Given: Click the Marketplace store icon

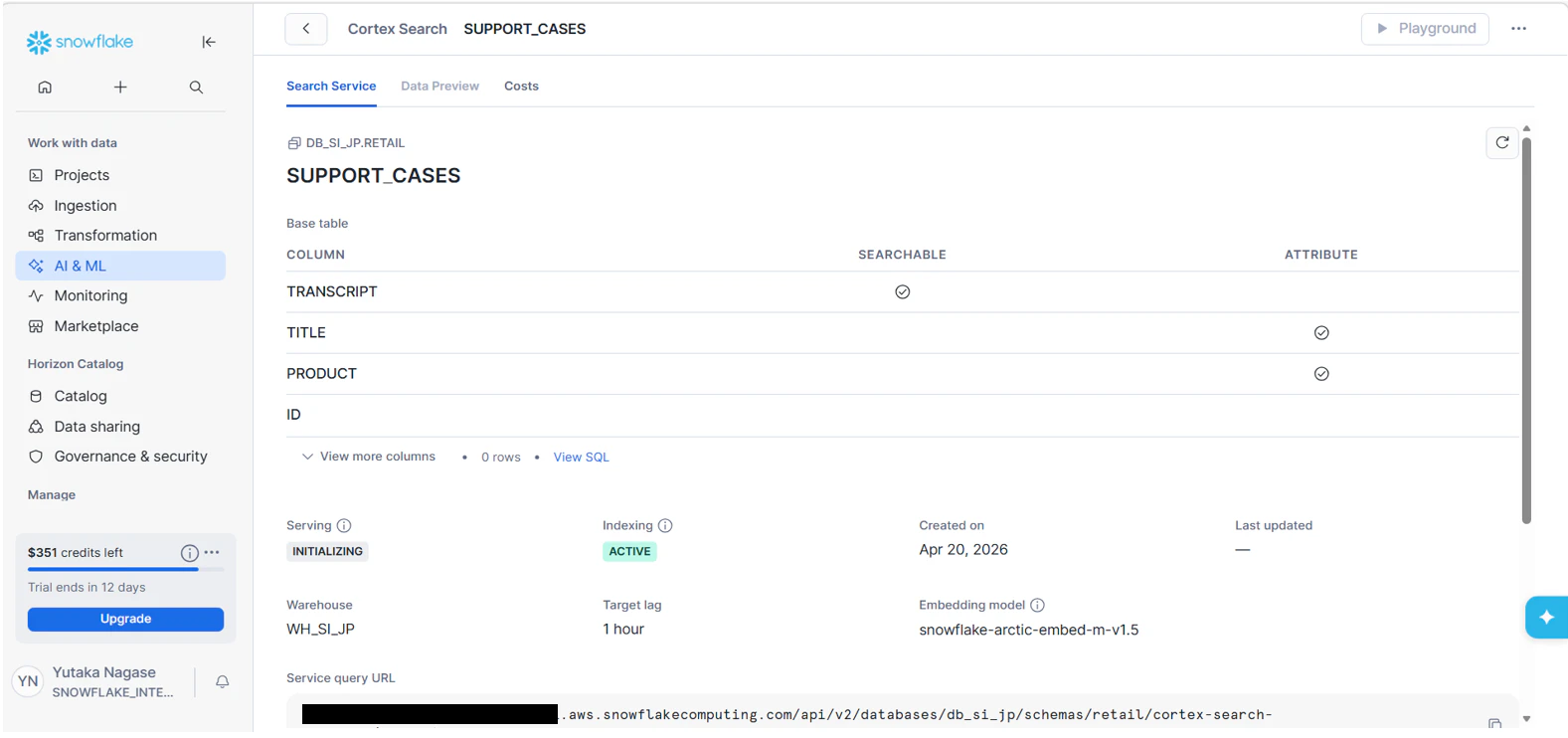Looking at the screenshot, I should click(x=36, y=326).
